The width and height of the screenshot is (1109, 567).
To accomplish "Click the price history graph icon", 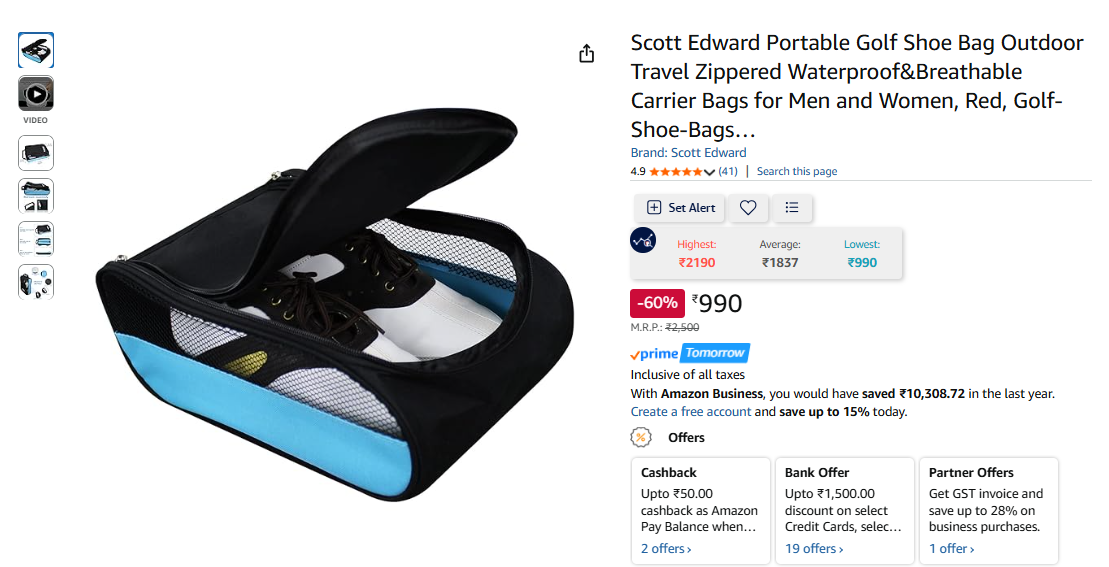I will (x=643, y=241).
